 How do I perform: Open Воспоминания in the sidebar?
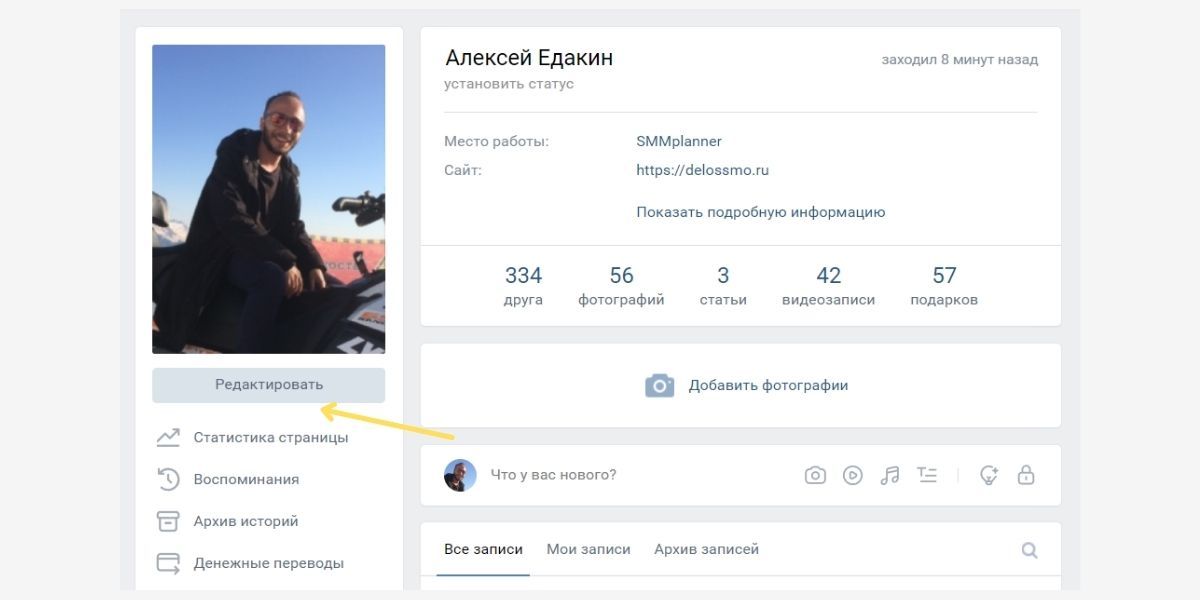click(228, 479)
